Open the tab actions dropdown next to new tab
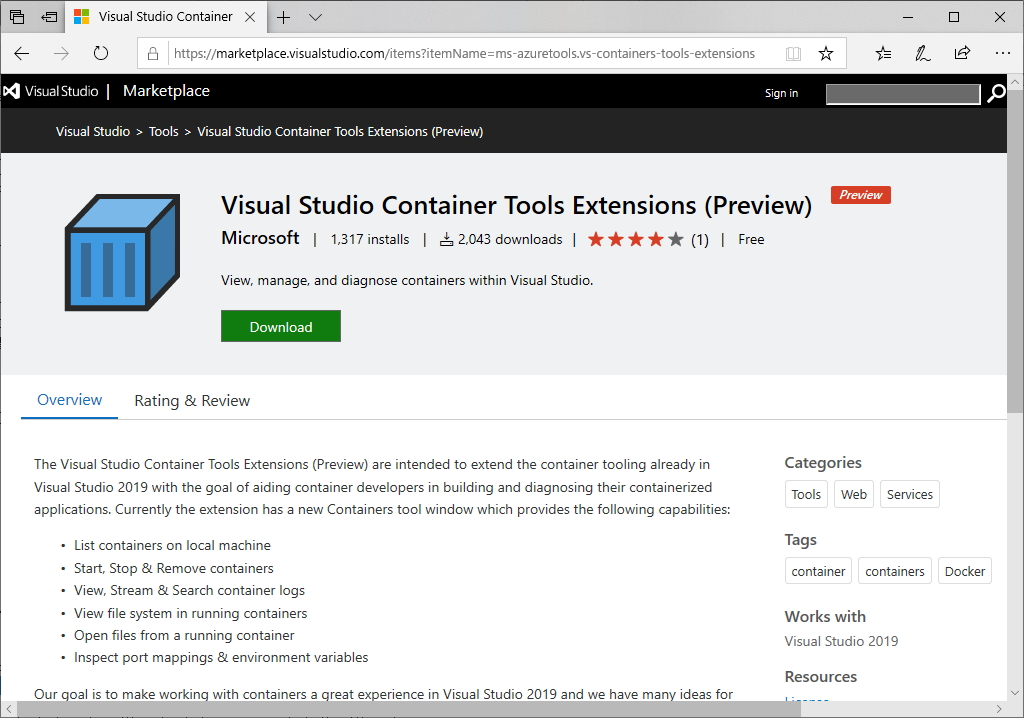This screenshot has height=718, width=1024. pos(315,17)
